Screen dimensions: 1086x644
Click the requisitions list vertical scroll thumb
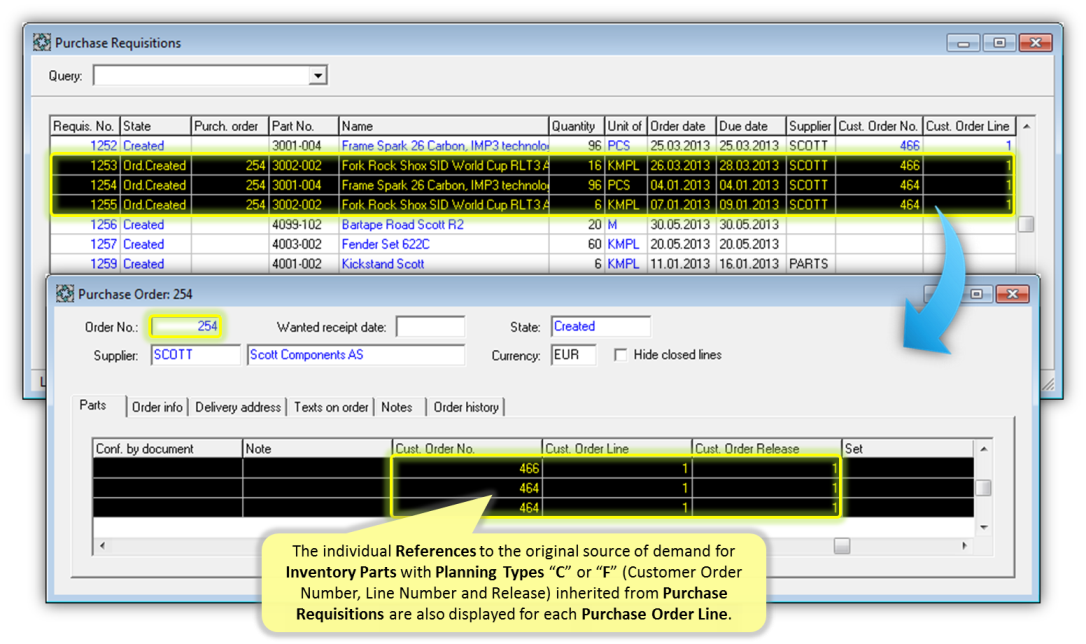(1026, 224)
